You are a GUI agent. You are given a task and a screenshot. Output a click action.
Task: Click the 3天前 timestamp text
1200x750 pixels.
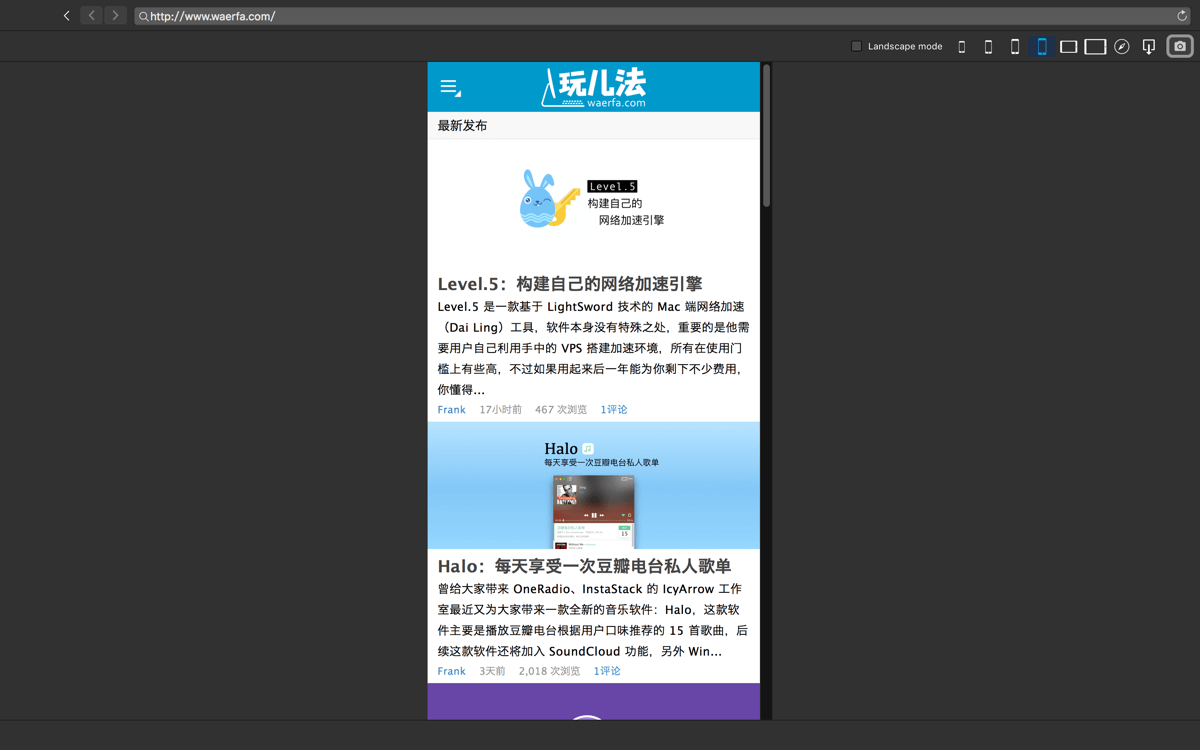492,672
